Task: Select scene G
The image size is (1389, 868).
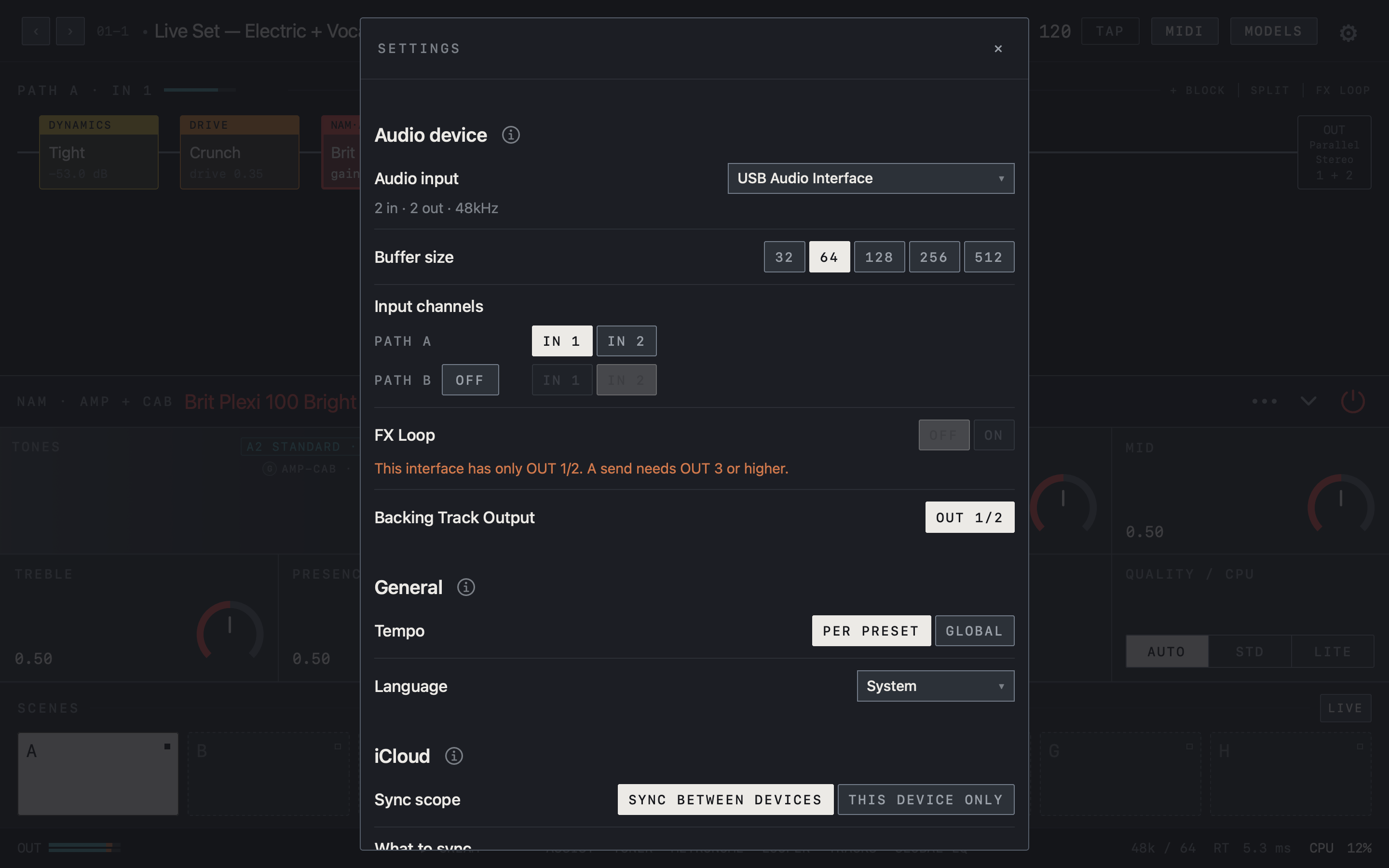Action: coord(1120,773)
